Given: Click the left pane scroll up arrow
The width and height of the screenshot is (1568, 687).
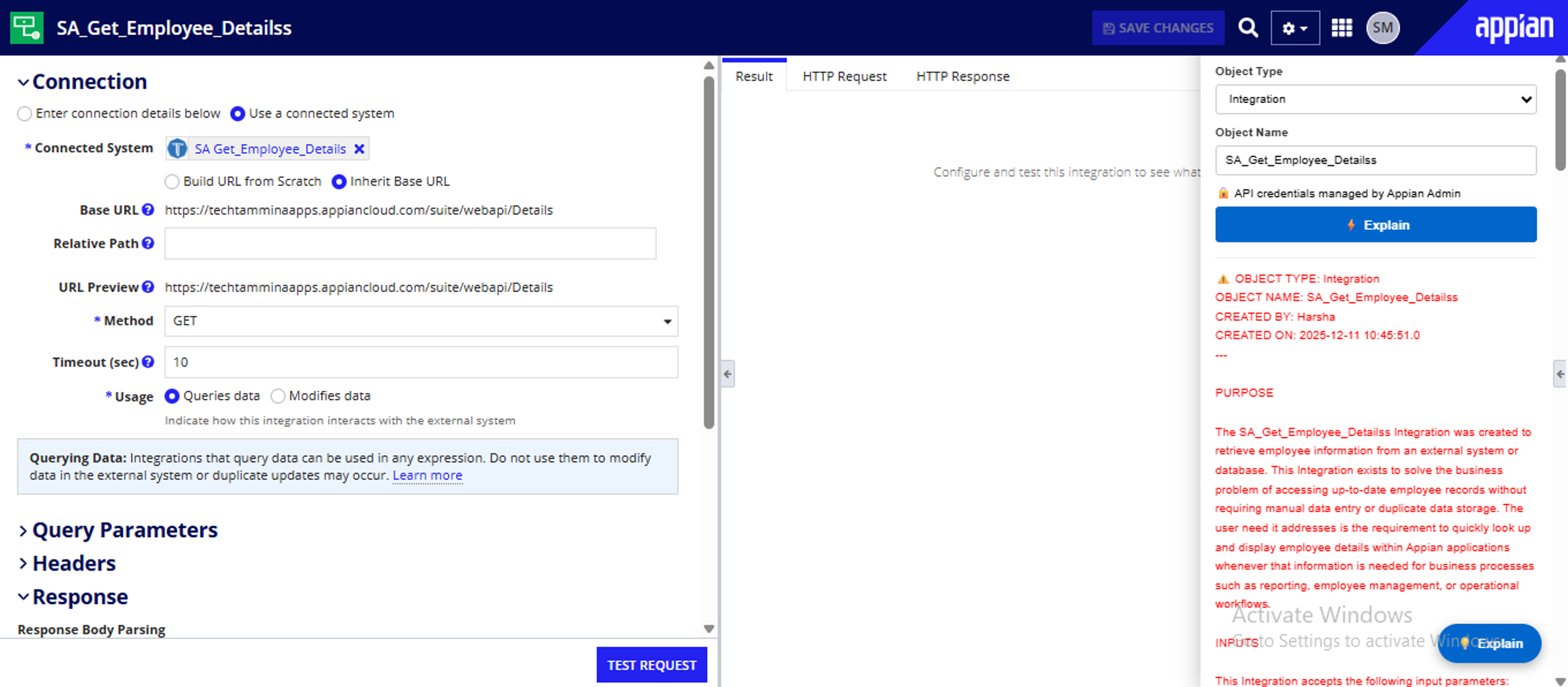Looking at the screenshot, I should click(x=708, y=65).
